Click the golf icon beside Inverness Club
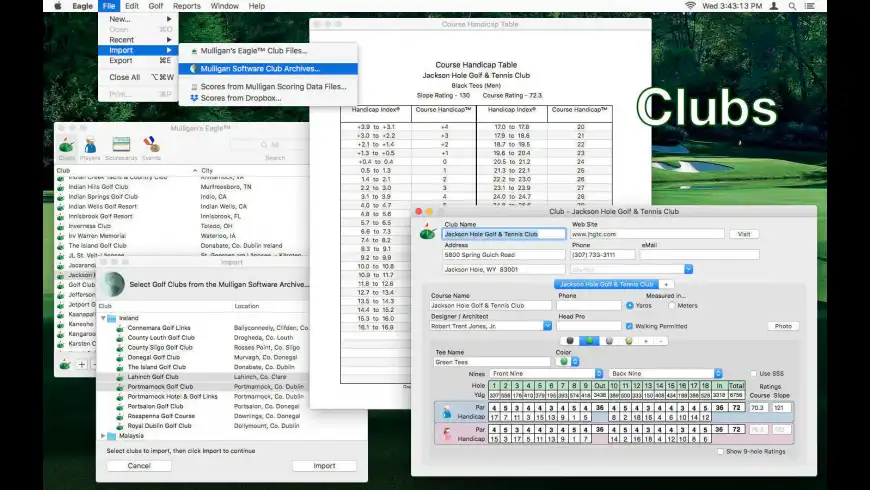 click(x=60, y=226)
